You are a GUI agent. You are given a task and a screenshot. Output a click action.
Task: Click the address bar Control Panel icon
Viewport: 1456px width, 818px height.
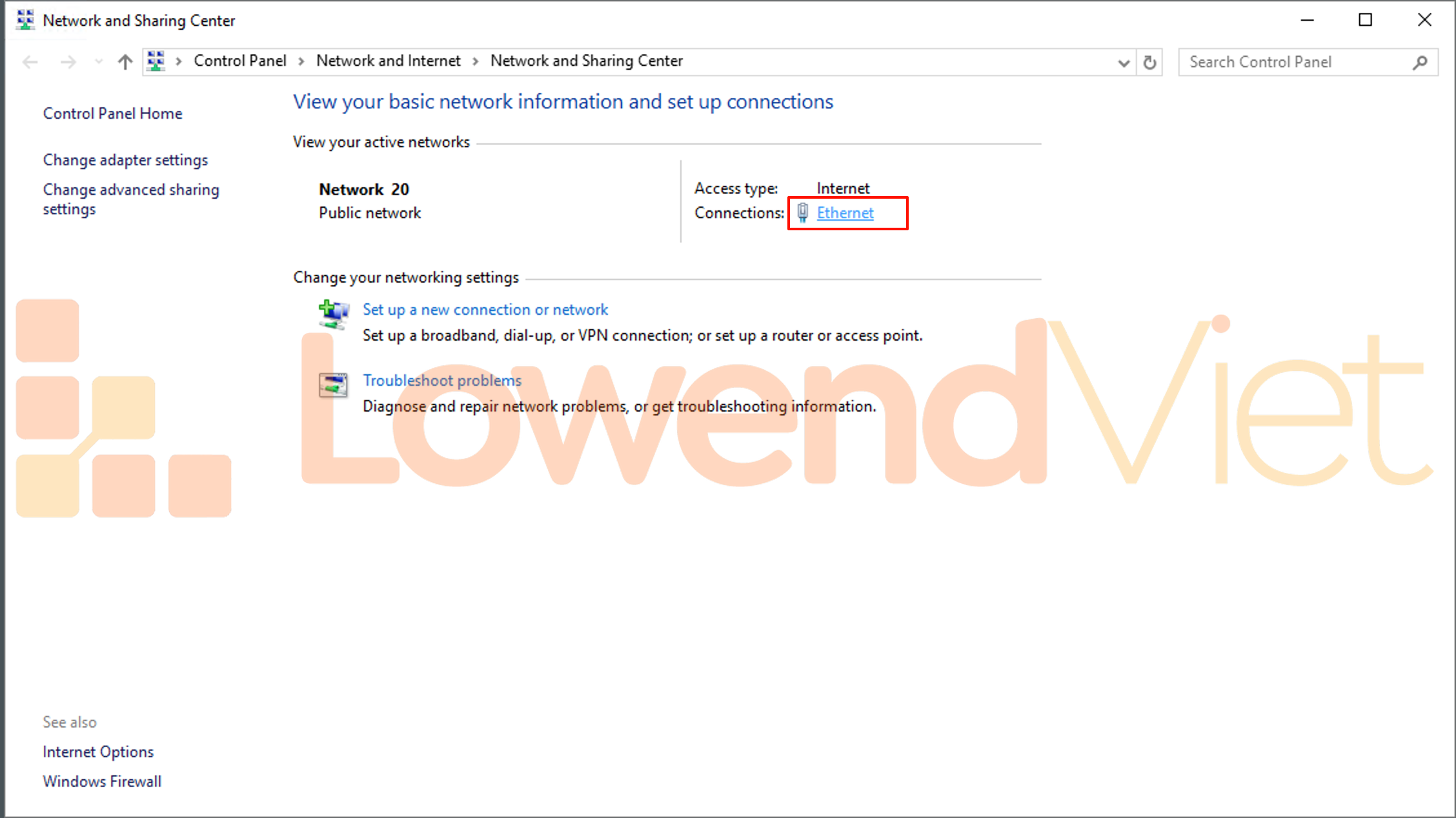(156, 61)
